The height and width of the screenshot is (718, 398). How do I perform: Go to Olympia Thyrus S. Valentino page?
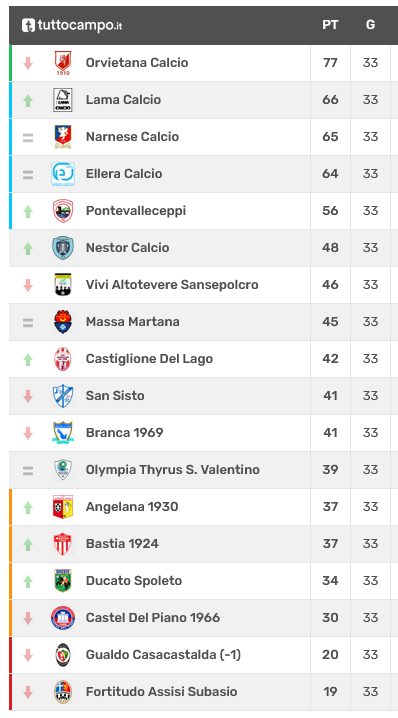coord(173,470)
